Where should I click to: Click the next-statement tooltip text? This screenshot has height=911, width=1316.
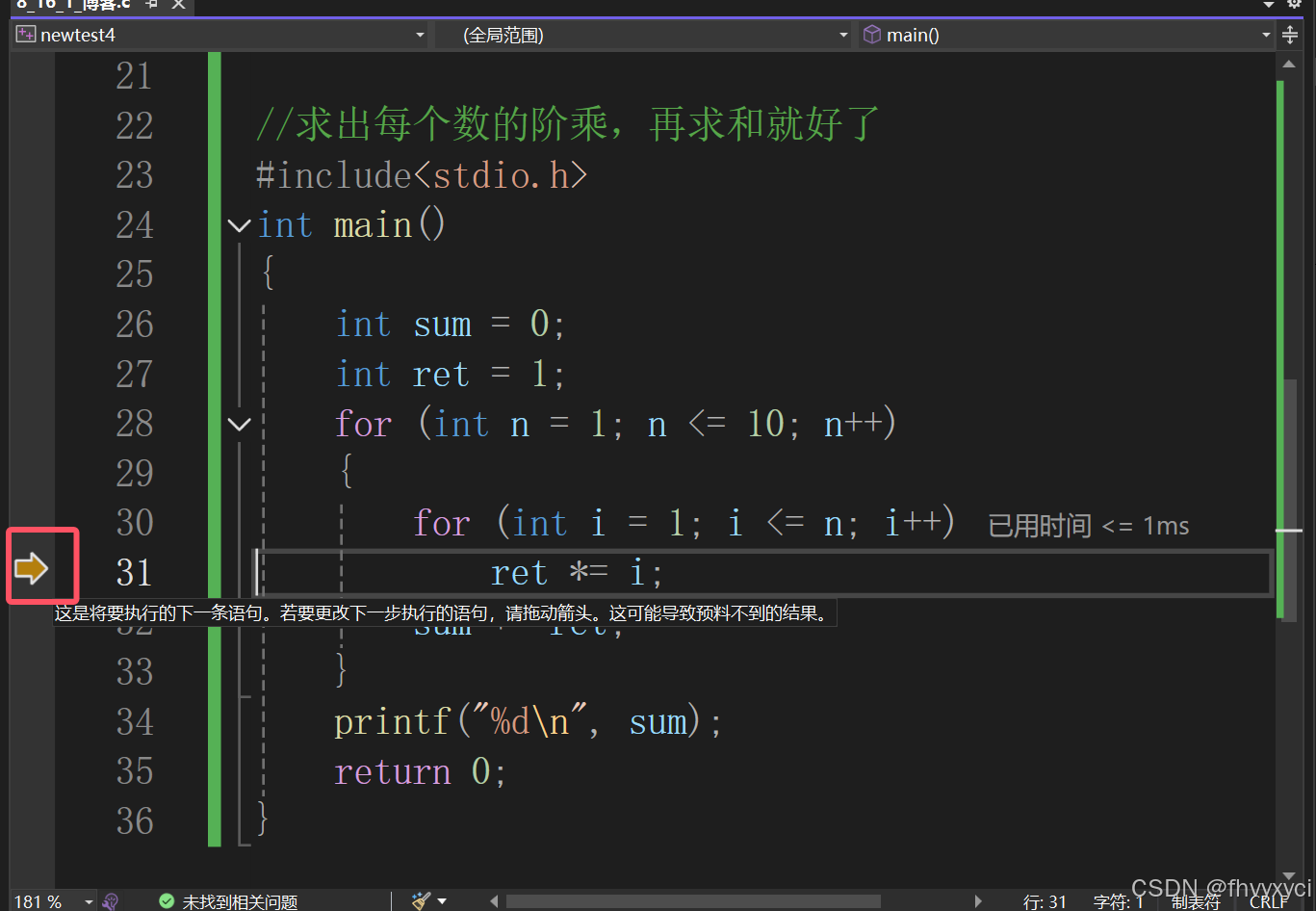point(444,612)
